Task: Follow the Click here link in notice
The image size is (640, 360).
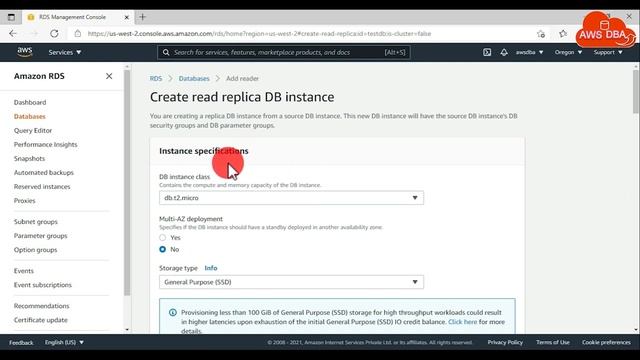Action: click(462, 322)
